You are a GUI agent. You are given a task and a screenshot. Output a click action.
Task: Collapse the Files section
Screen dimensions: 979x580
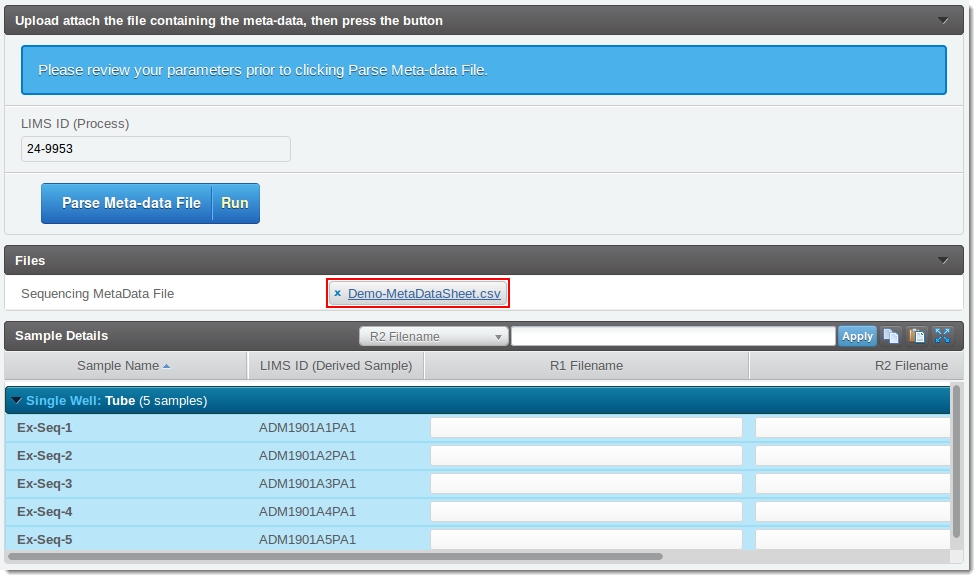(x=942, y=261)
